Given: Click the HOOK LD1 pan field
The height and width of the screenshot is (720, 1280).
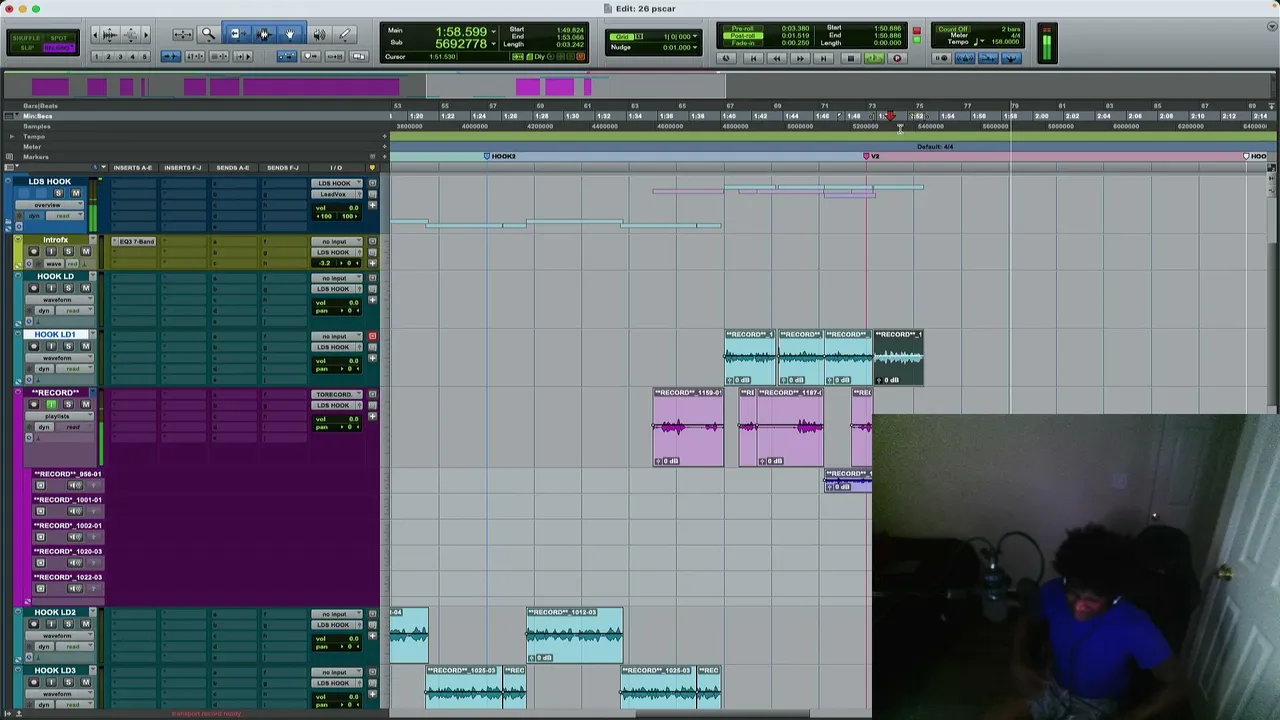Looking at the screenshot, I should tap(336, 368).
